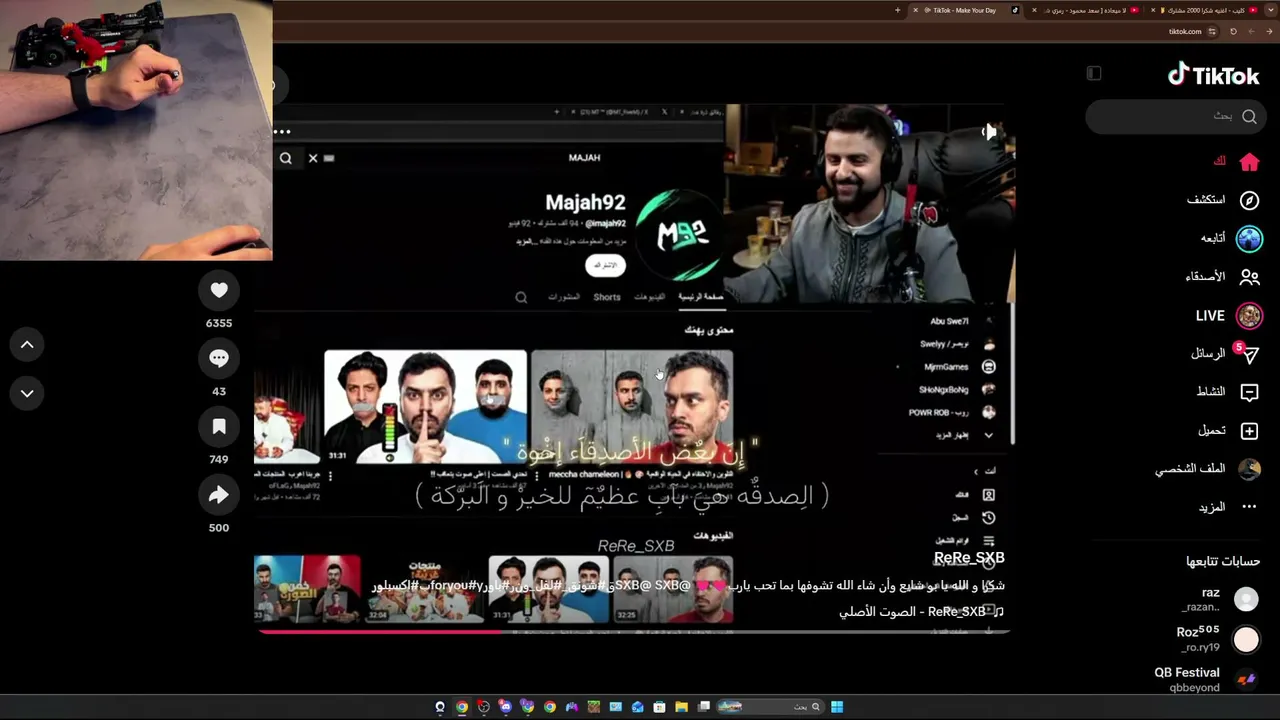Open the Activity notifications icon
Screen dimensions: 1280x720
1249,392
